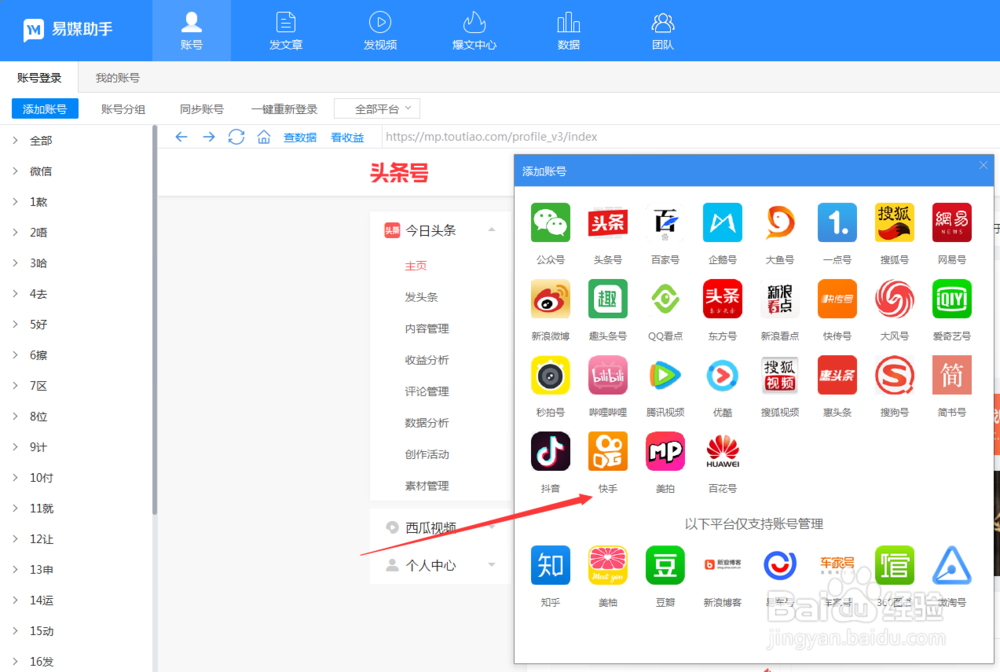Open the 数据 top navigation tab
Screen dimensions: 1000x672
(568, 31)
